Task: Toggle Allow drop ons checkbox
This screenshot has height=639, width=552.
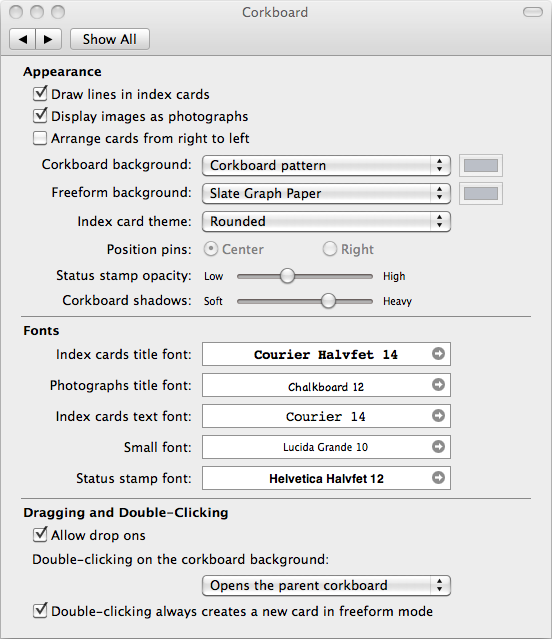Action: pos(40,535)
